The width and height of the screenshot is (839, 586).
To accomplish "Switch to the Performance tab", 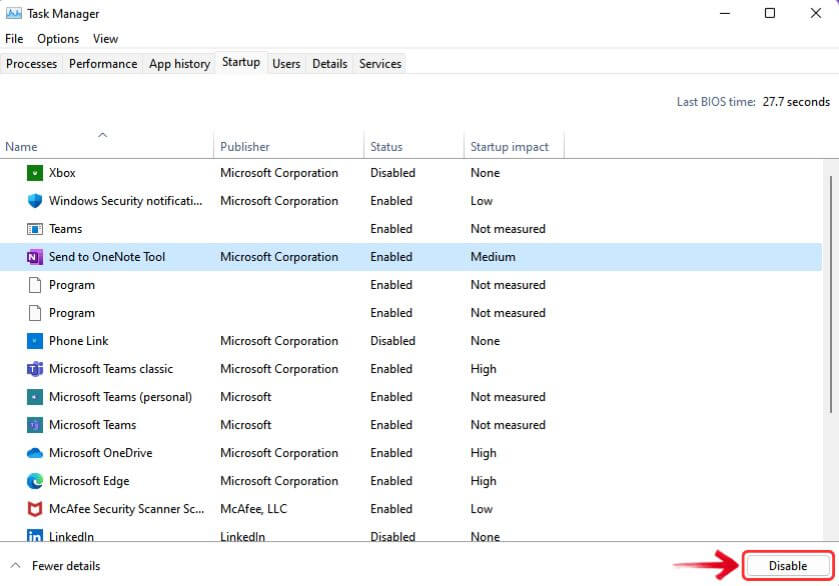I will (x=102, y=63).
